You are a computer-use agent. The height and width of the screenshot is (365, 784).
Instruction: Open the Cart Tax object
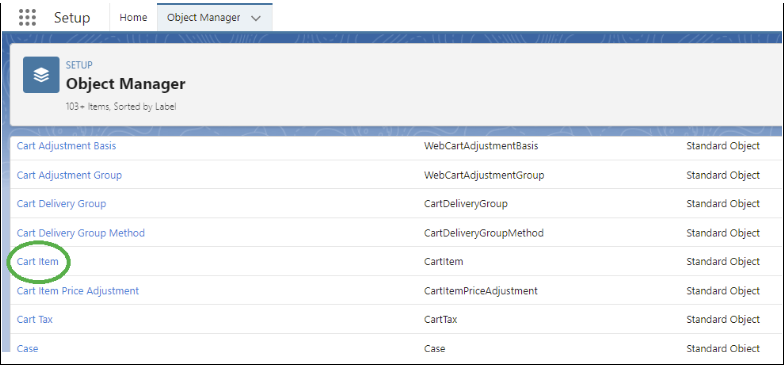[x=35, y=320]
